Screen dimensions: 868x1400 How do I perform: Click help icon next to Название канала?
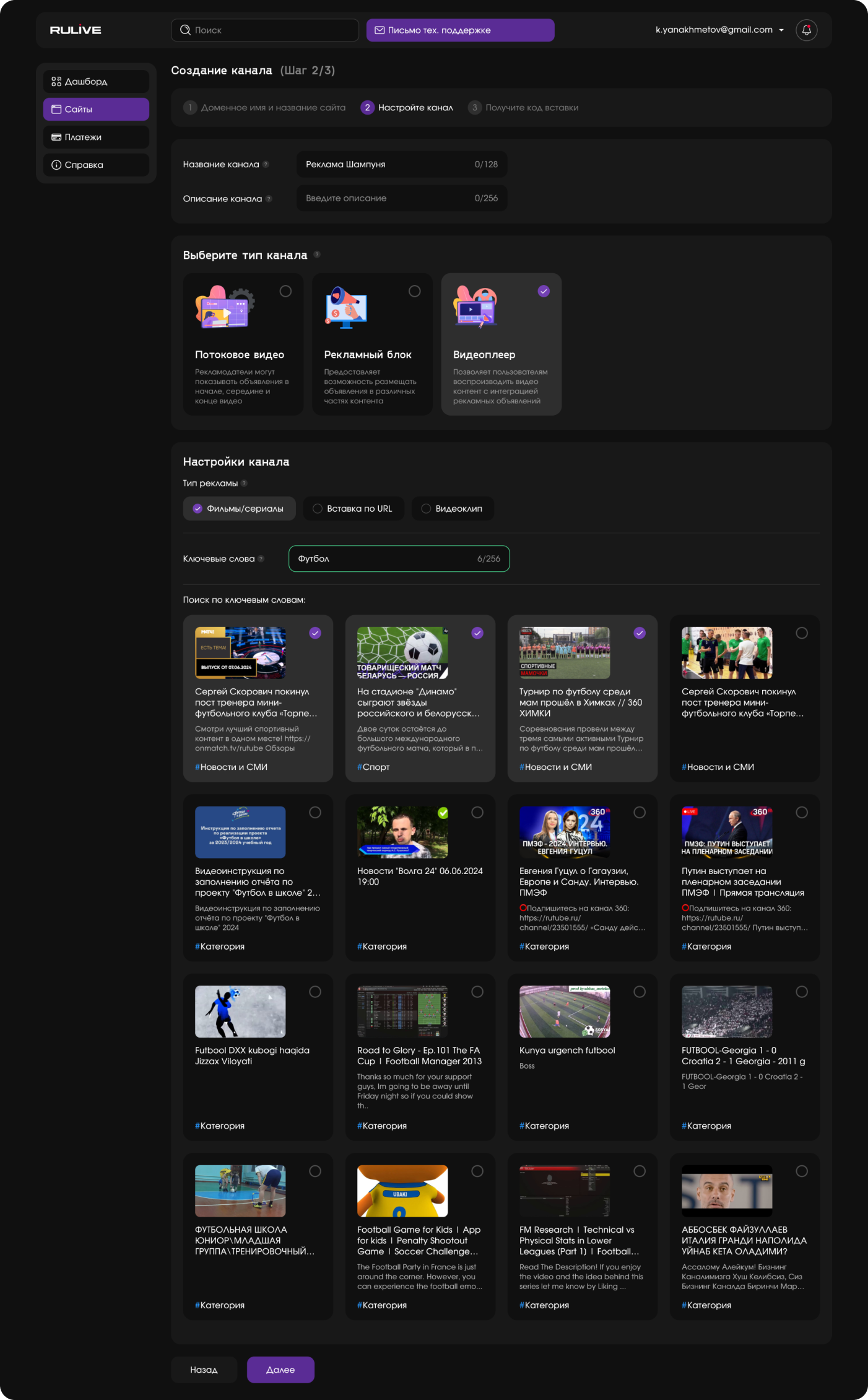(266, 165)
